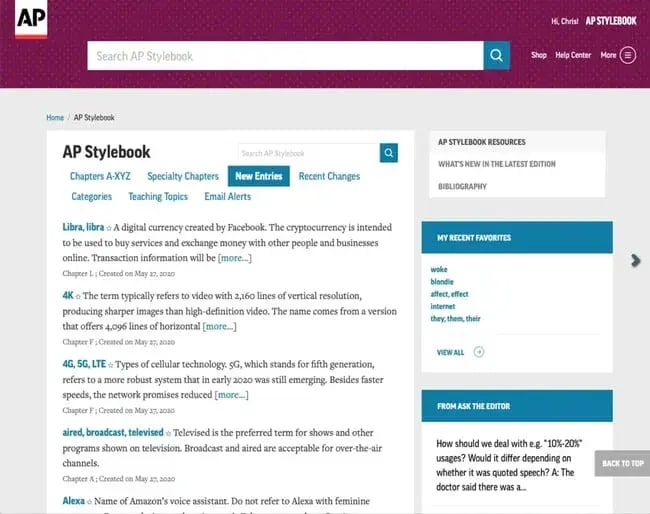This screenshot has height=514, width=650.
Task: Open the More hamburger menu icon
Action: click(628, 55)
